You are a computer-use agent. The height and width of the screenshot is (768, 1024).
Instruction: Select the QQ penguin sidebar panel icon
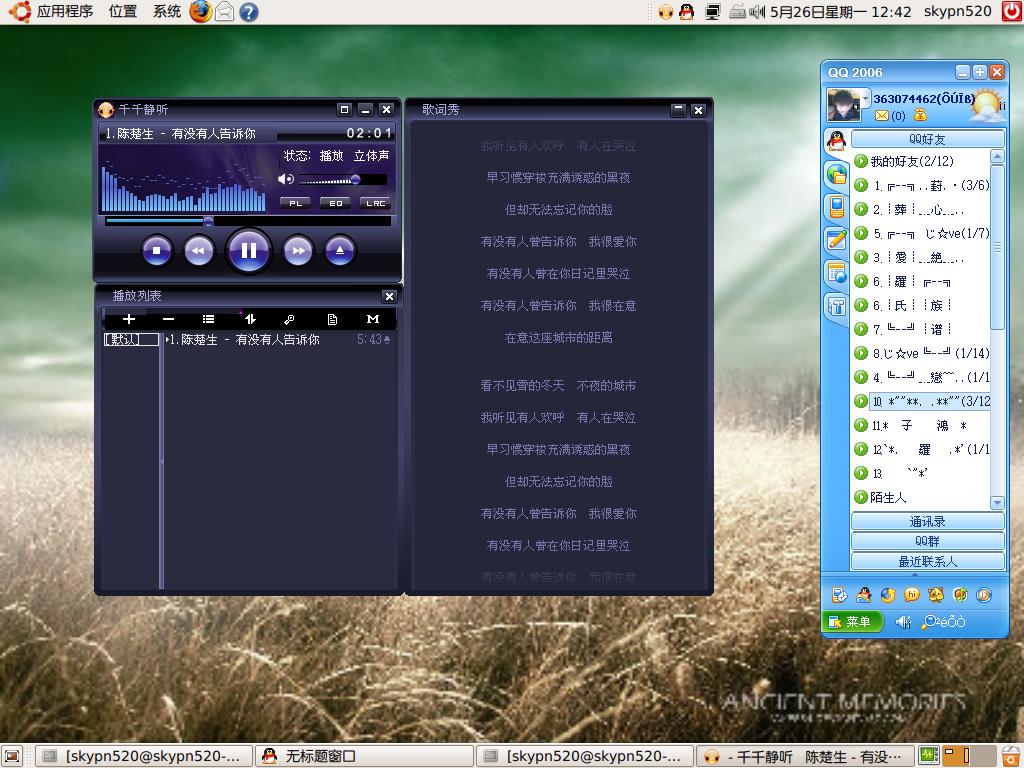coord(837,140)
